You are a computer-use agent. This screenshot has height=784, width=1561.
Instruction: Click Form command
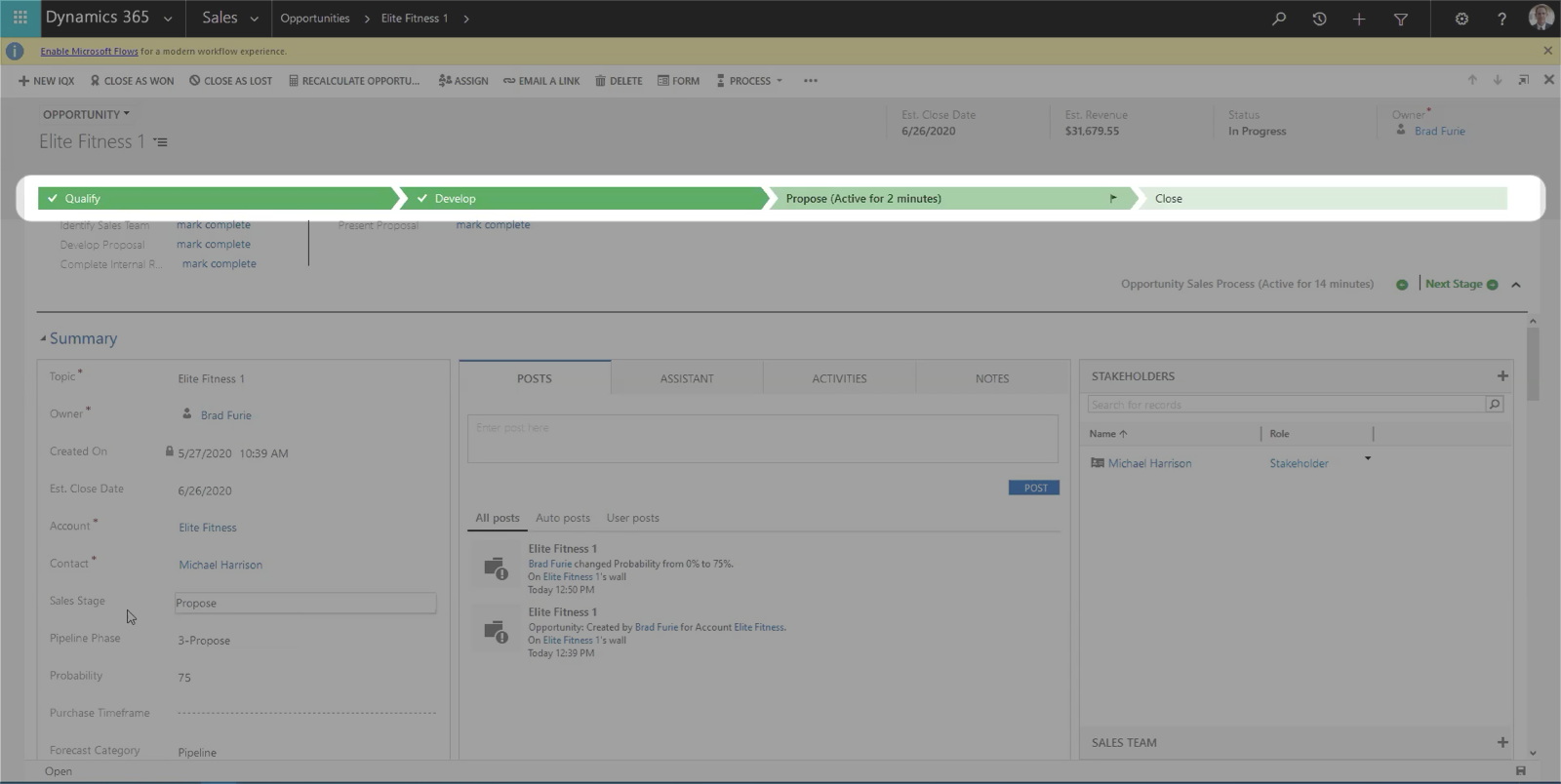678,81
